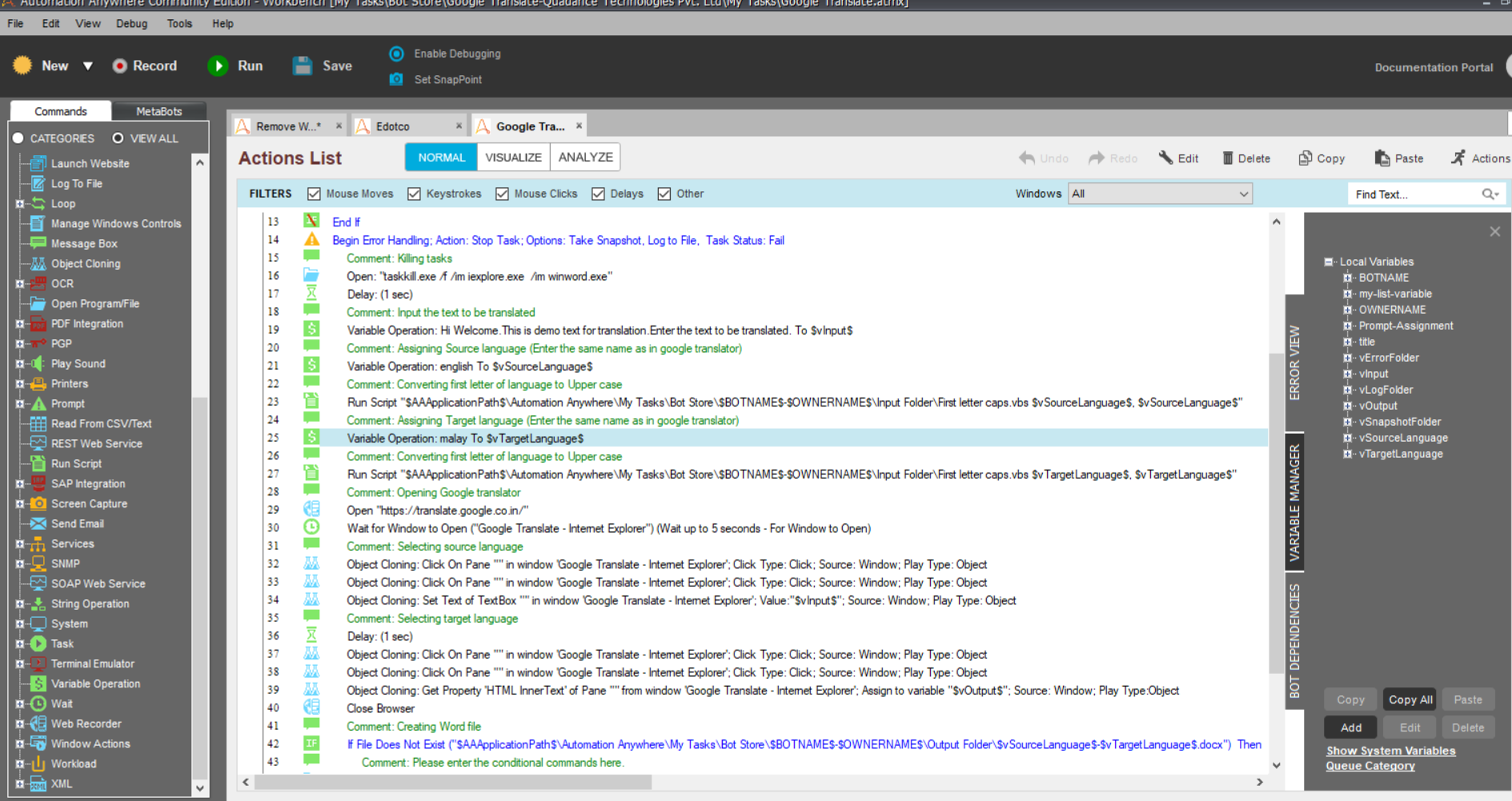Viewport: 1512px width, 801px height.
Task: Click the Show System Variables link
Action: pyautogui.click(x=1390, y=751)
